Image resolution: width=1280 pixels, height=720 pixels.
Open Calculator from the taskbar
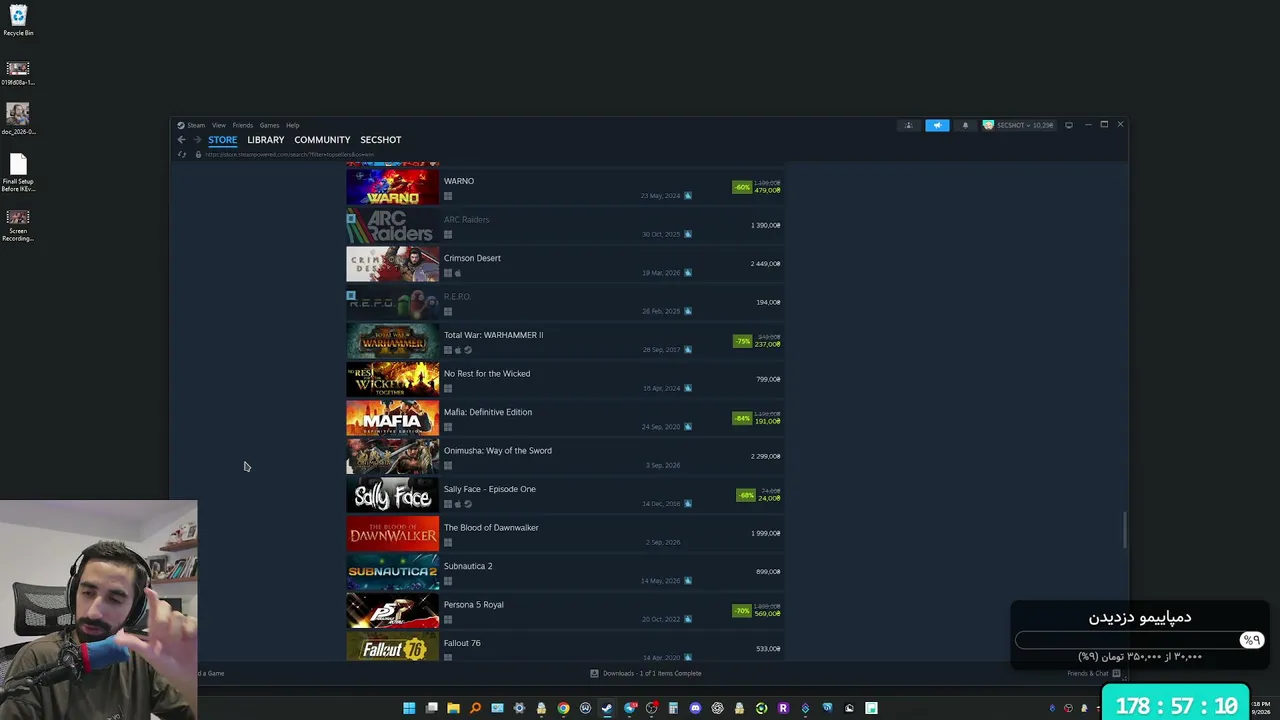673,708
